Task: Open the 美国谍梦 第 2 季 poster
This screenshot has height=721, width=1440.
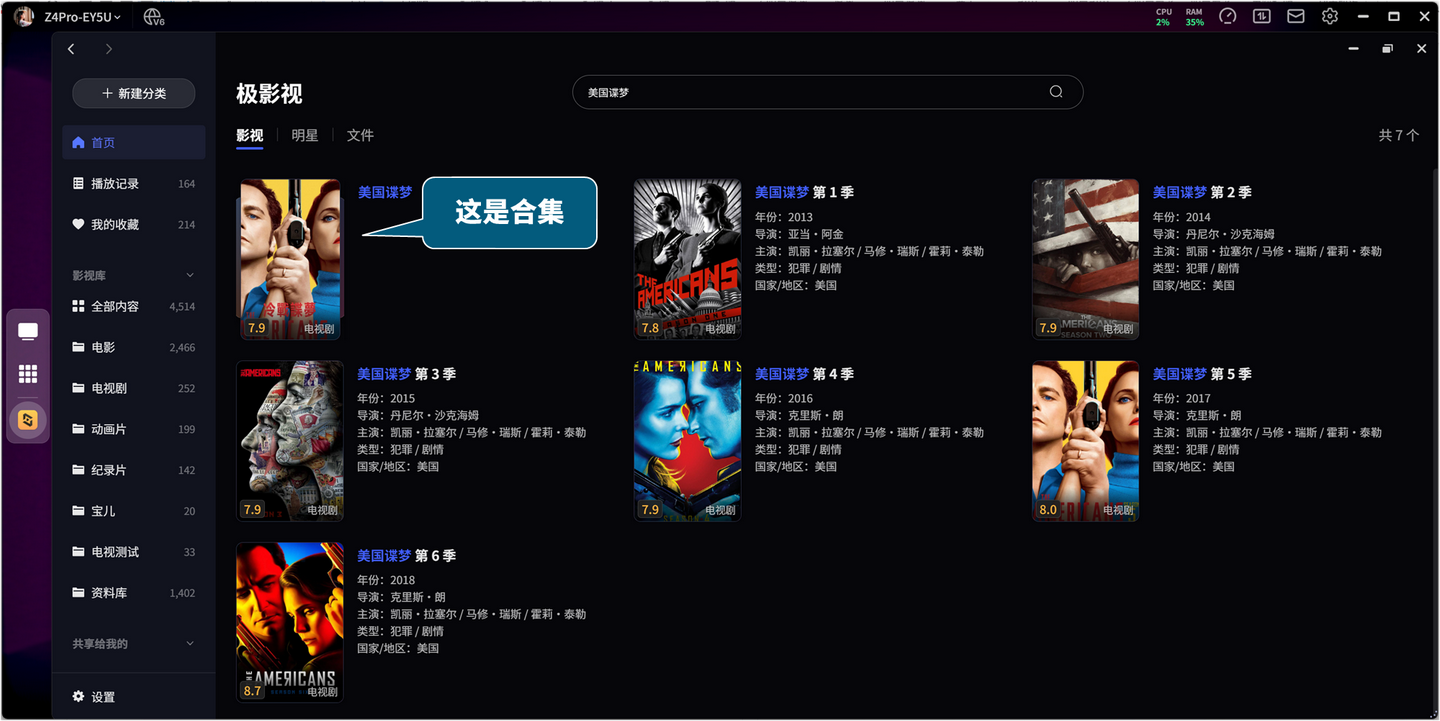Action: [1086, 259]
